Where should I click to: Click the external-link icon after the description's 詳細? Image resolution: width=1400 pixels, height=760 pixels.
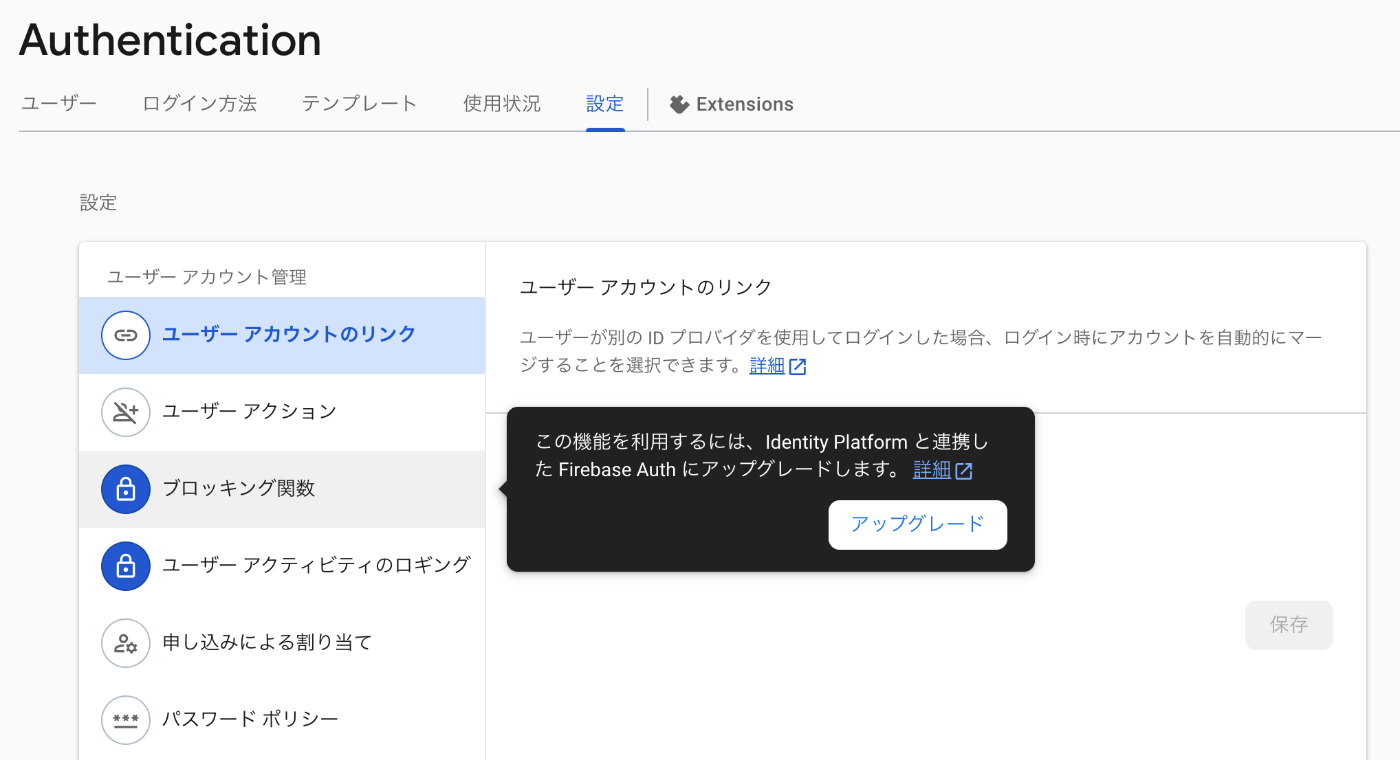[x=798, y=367]
